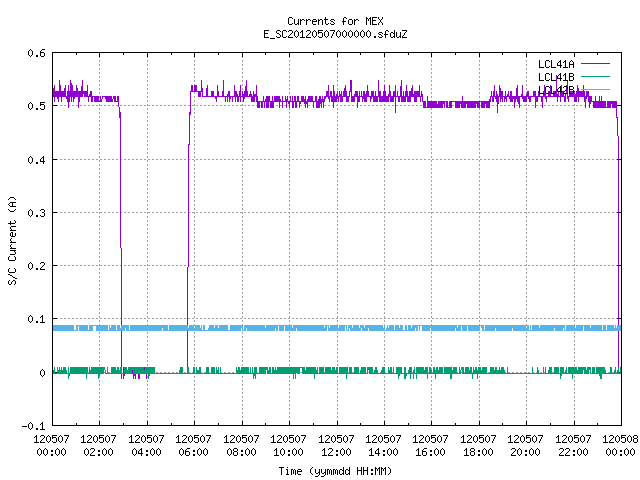Click the x-axis label '120507 10:00'
The width and height of the screenshot is (640, 480).
[289, 445]
